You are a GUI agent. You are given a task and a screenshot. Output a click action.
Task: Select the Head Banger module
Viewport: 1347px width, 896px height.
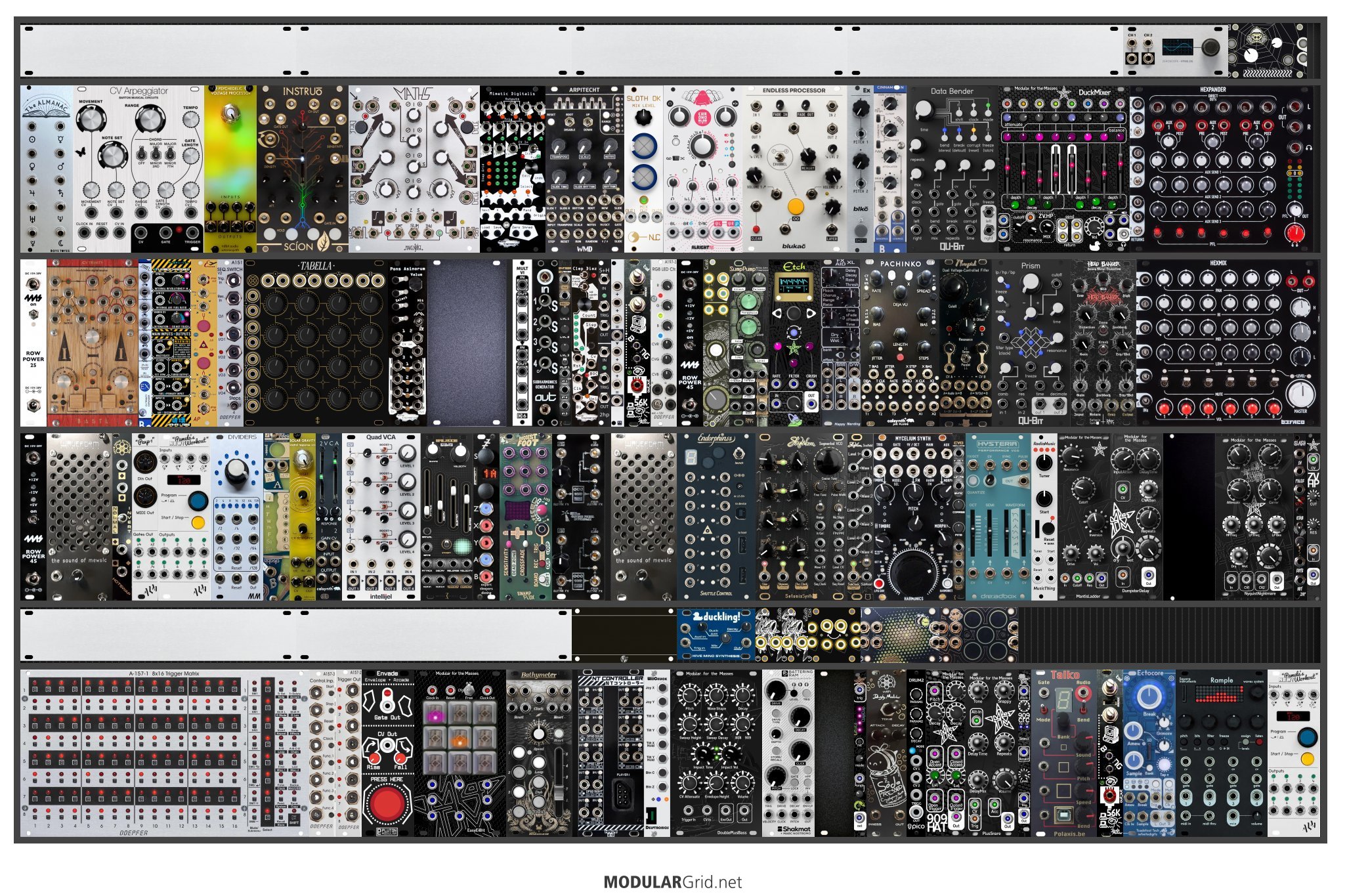pyautogui.click(x=1103, y=343)
